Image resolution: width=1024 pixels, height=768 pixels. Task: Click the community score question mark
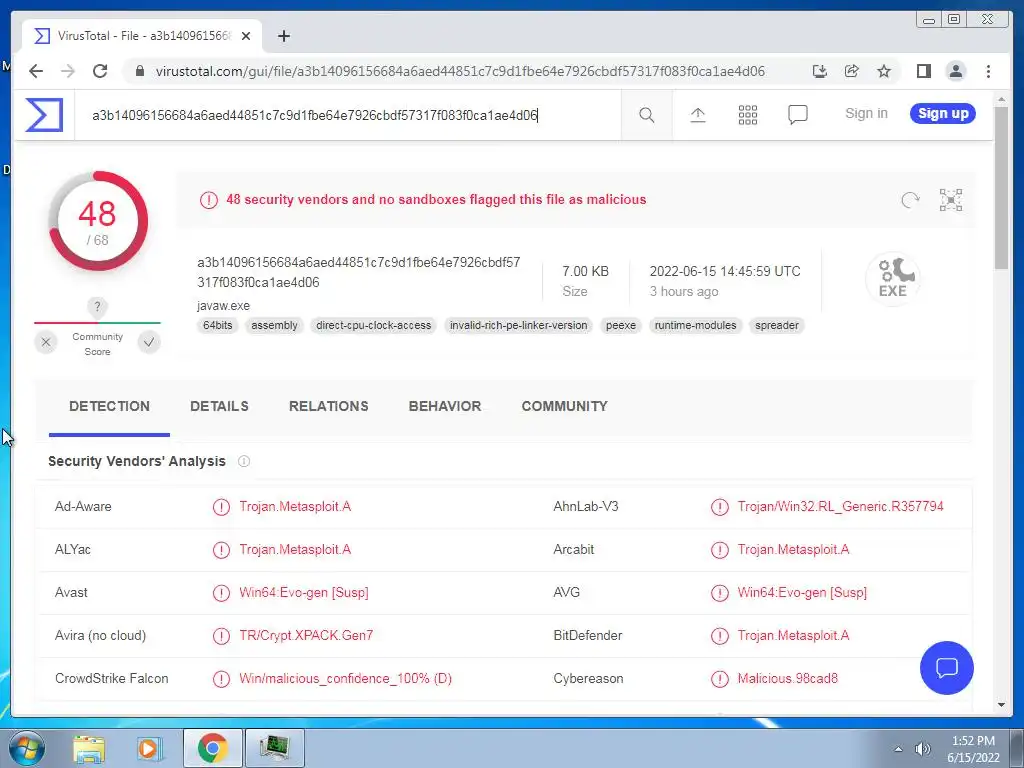tap(97, 306)
